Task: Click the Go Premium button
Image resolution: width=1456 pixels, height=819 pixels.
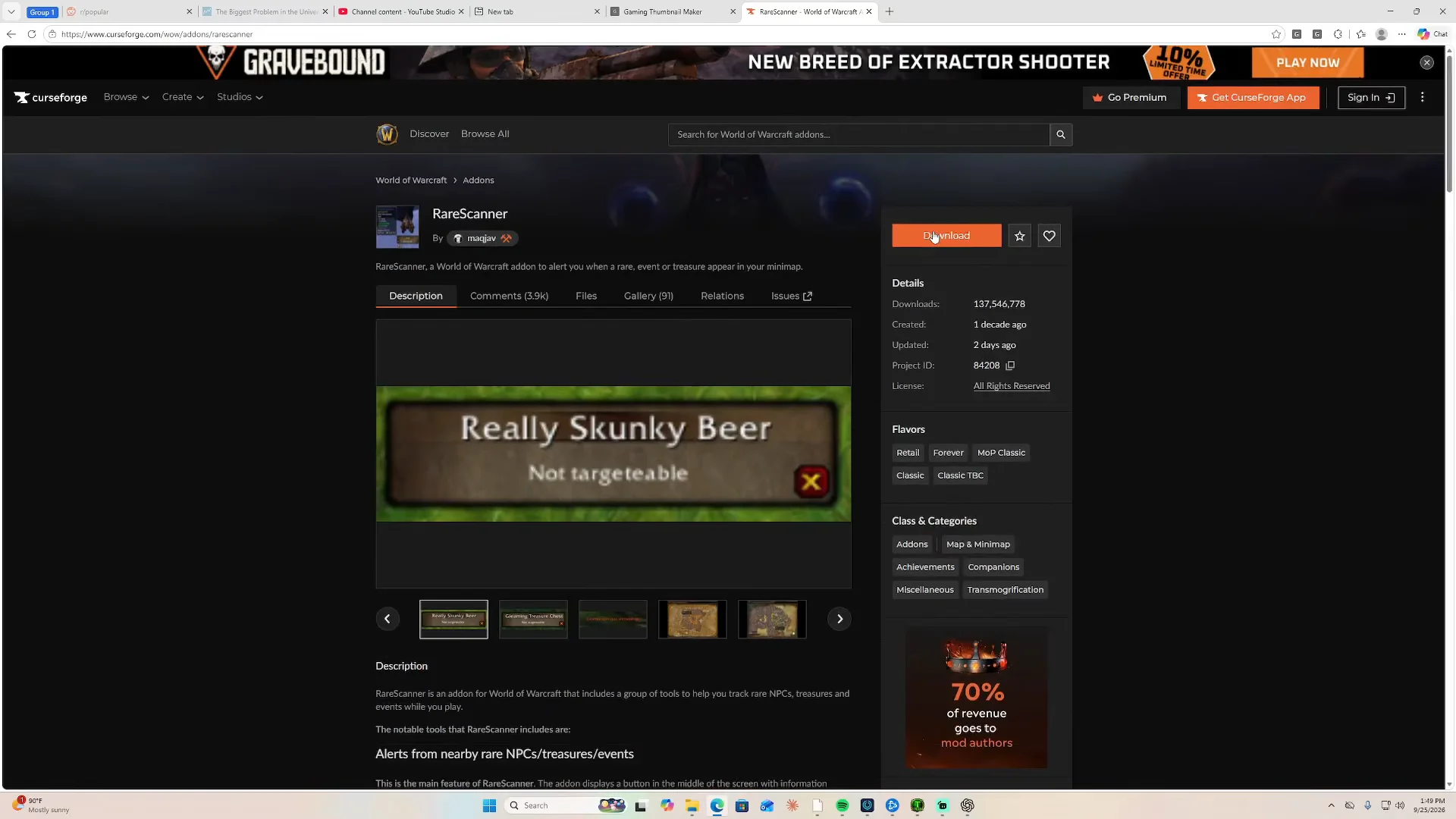Action: click(x=1131, y=97)
